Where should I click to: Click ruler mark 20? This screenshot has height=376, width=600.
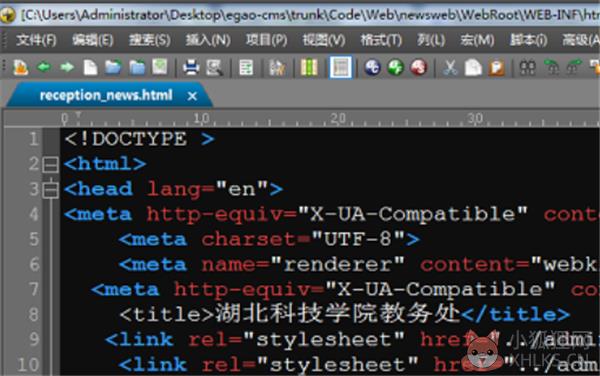pos(338,119)
